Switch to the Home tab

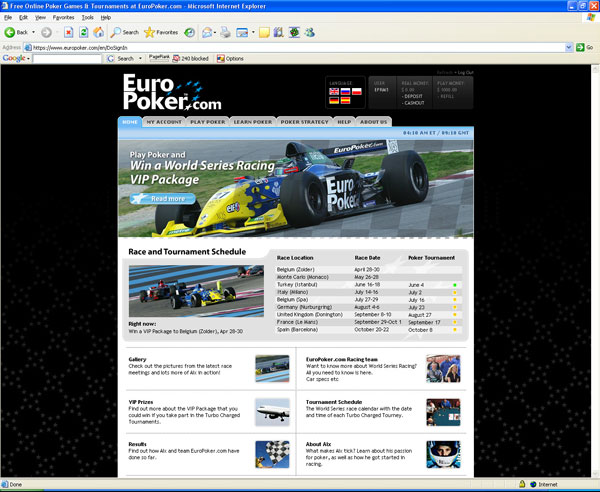click(130, 122)
